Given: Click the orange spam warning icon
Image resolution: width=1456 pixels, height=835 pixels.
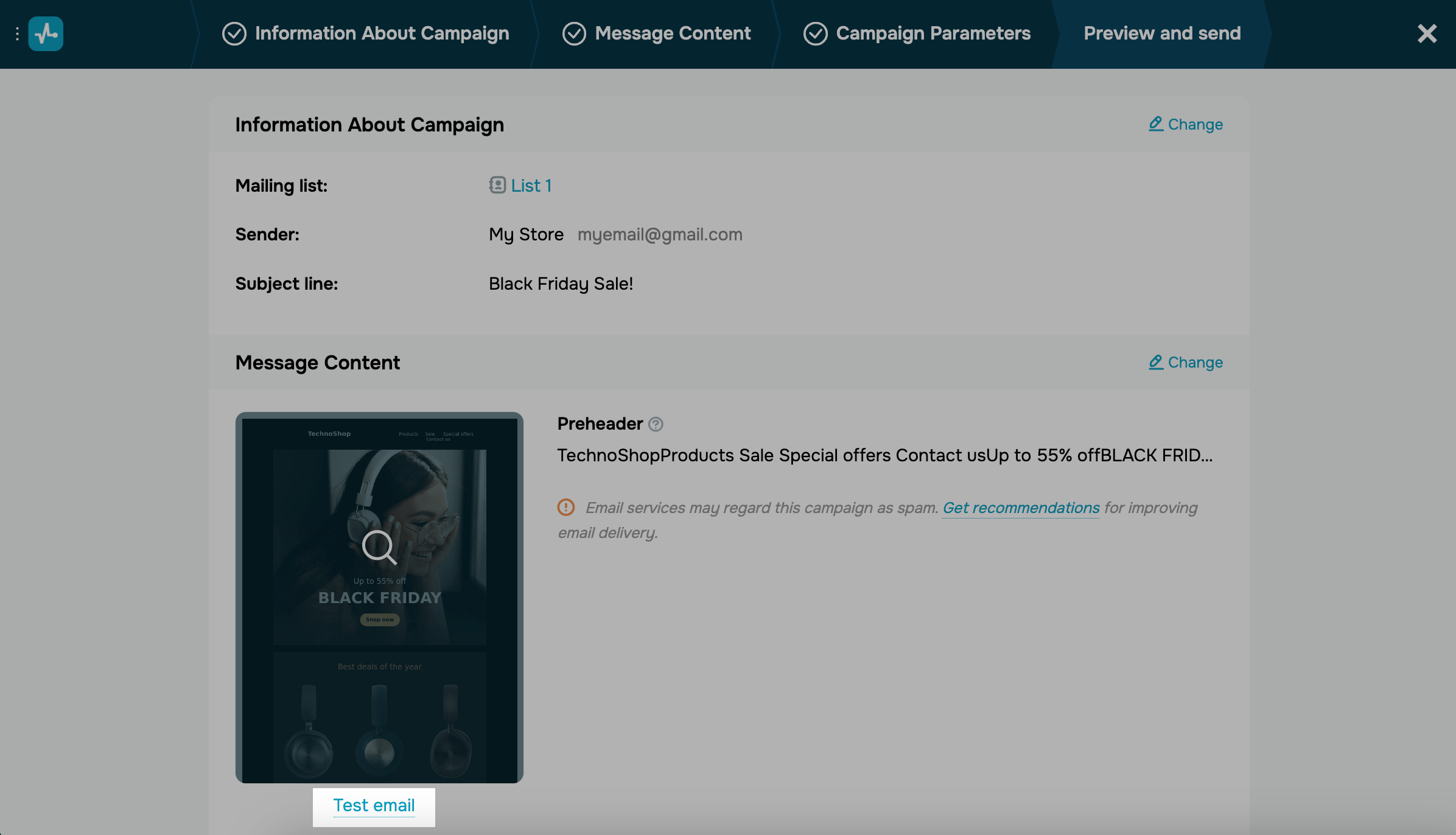Looking at the screenshot, I should pos(566,507).
